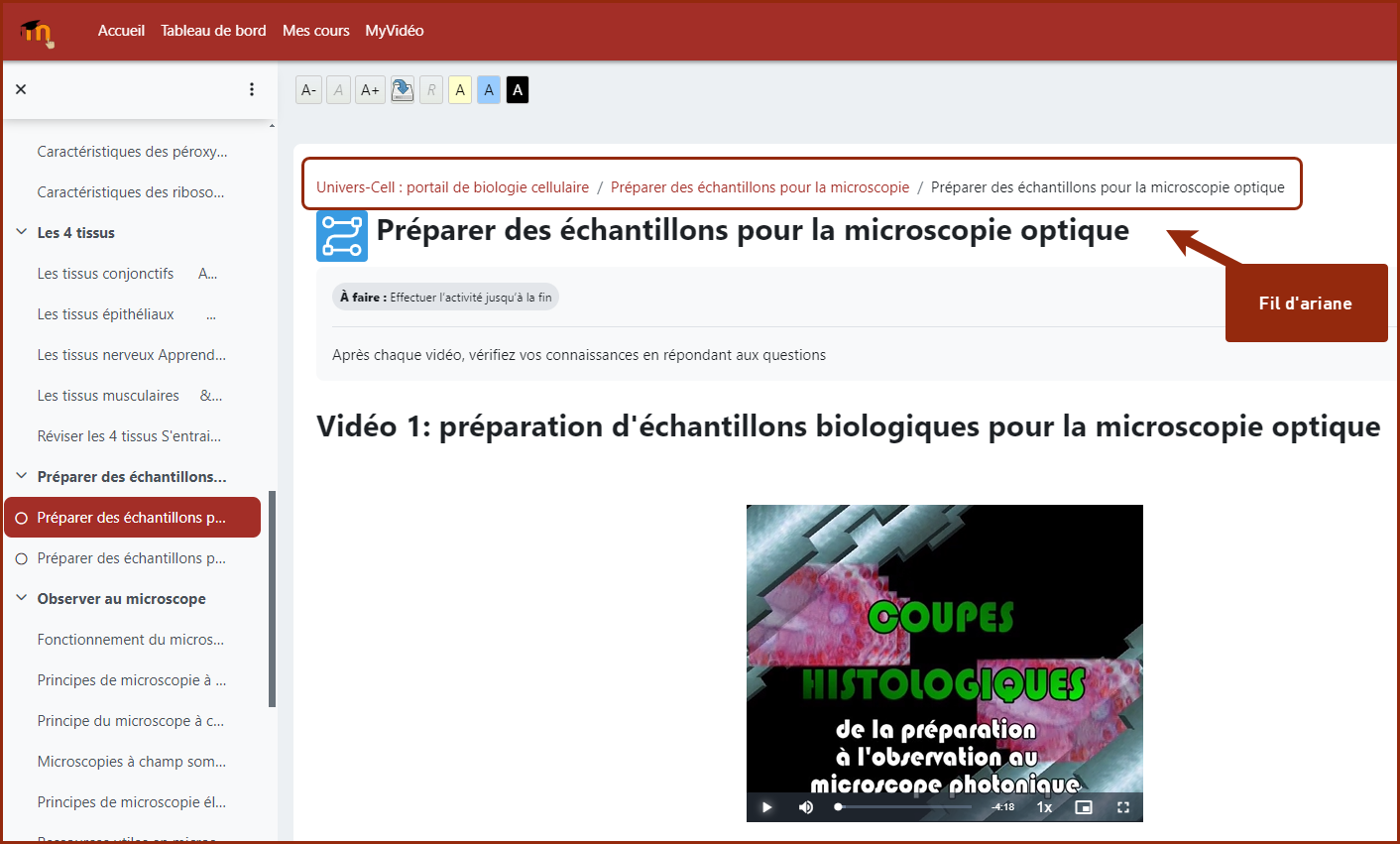Click the R reset color scheme button
Image resolution: width=1400 pixels, height=844 pixels.
pos(431,90)
